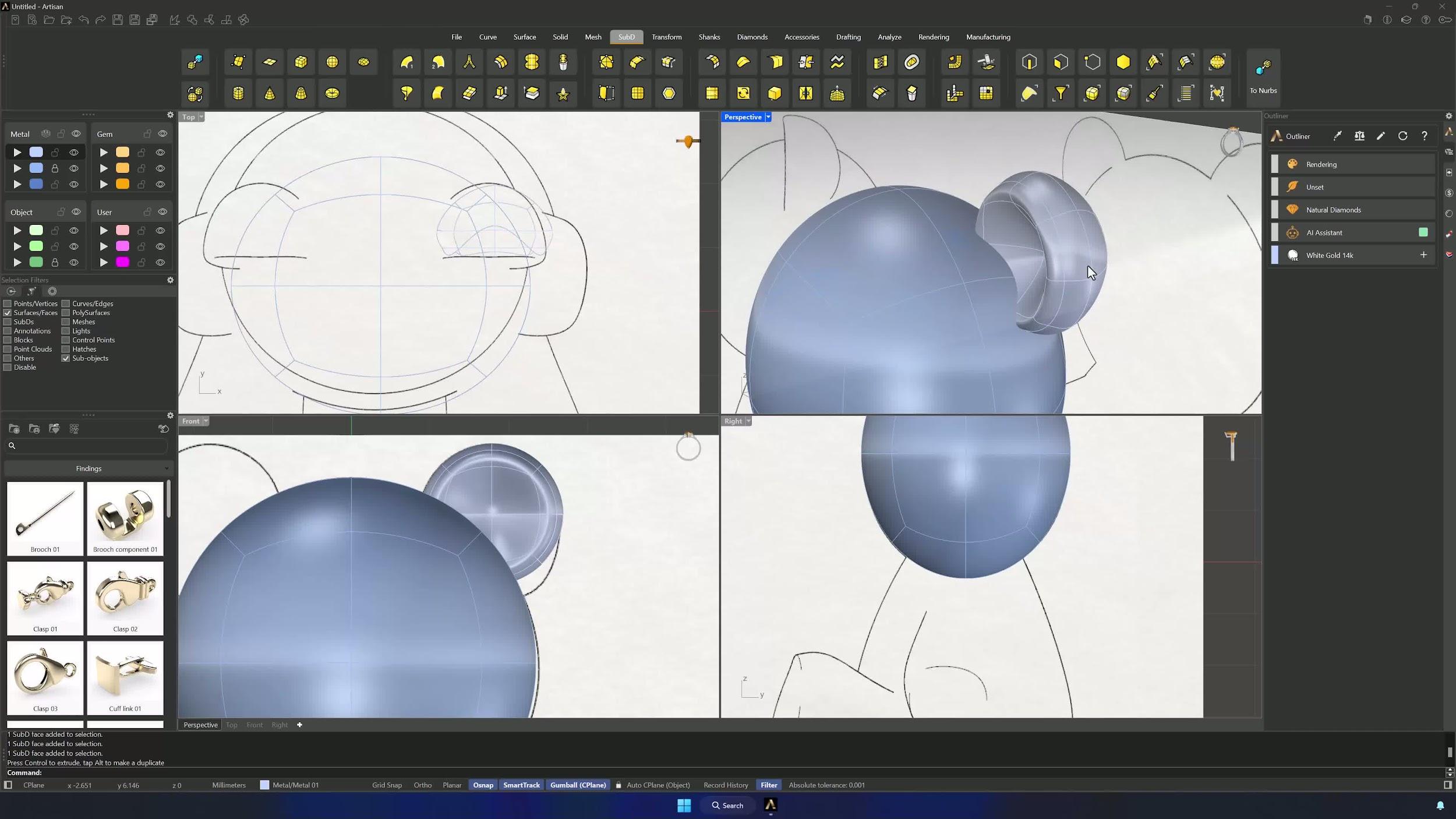Create a SubD torus primitive
1456x819 pixels.
[x=332, y=93]
